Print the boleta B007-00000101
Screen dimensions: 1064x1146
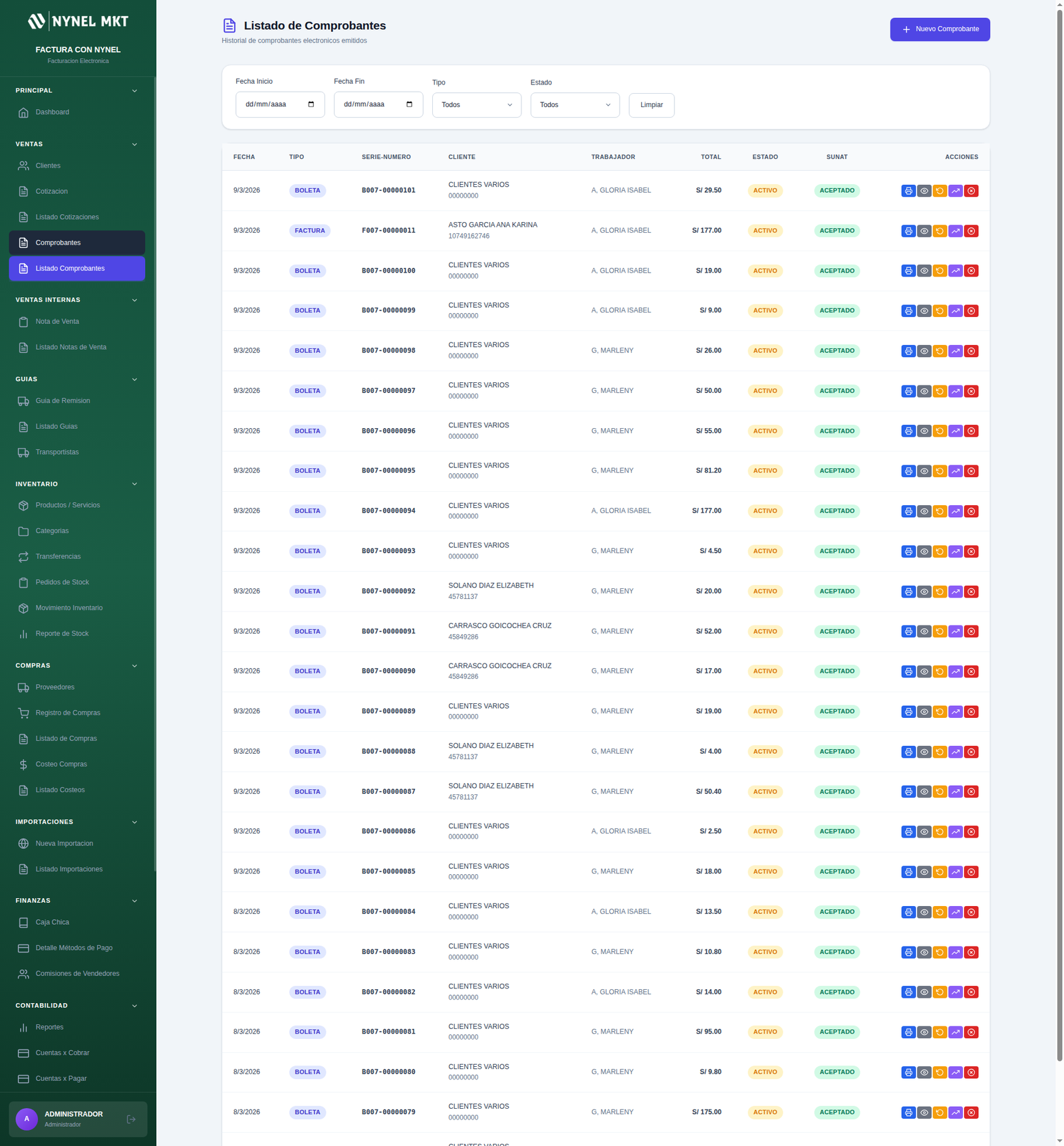coord(908,191)
